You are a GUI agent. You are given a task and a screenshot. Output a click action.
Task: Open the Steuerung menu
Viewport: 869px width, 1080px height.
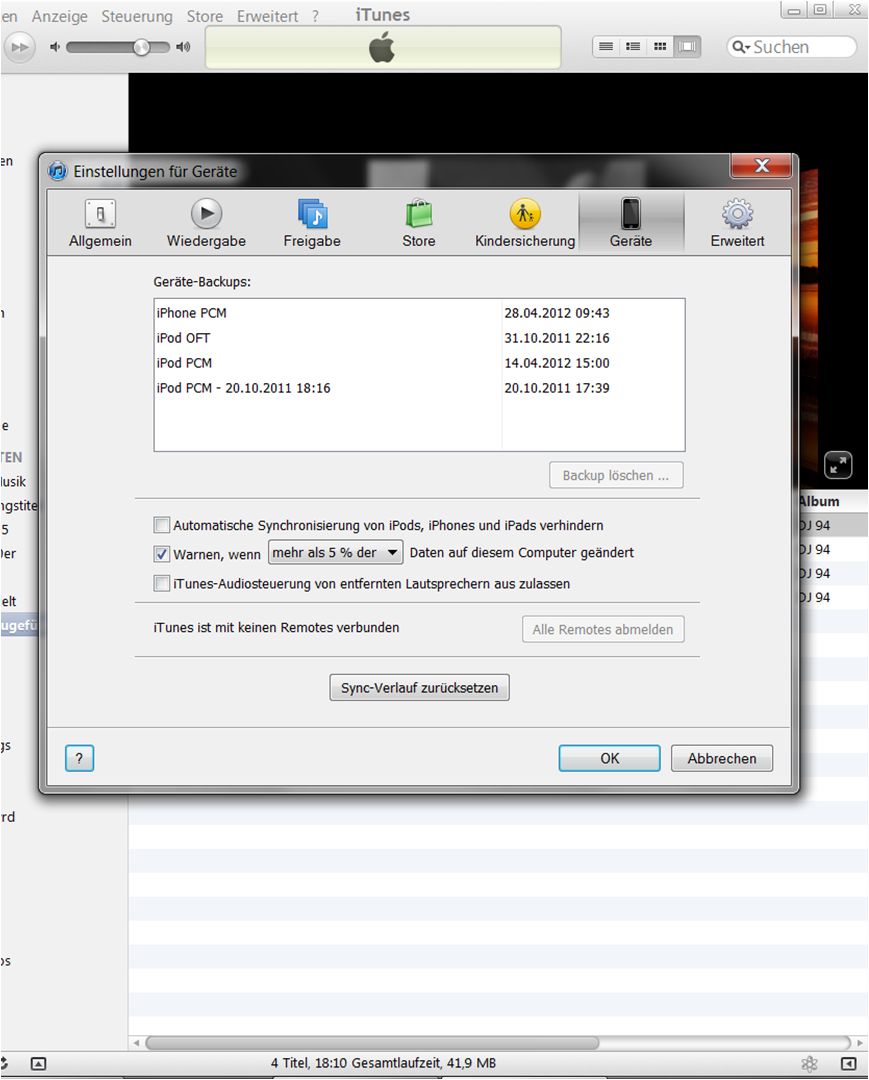click(x=137, y=16)
